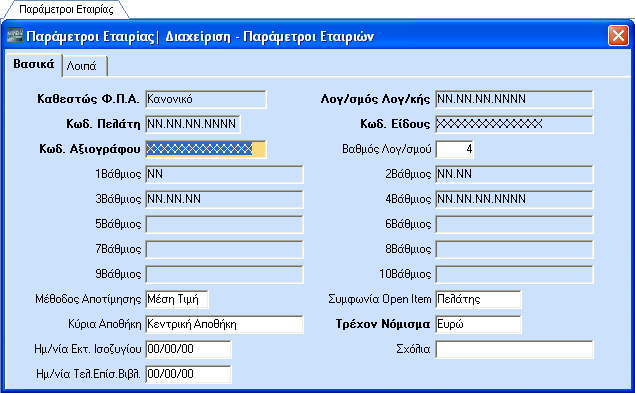
Task: Open the Συμφωνία Open Item field showing Πελάτης
Action: [478, 299]
